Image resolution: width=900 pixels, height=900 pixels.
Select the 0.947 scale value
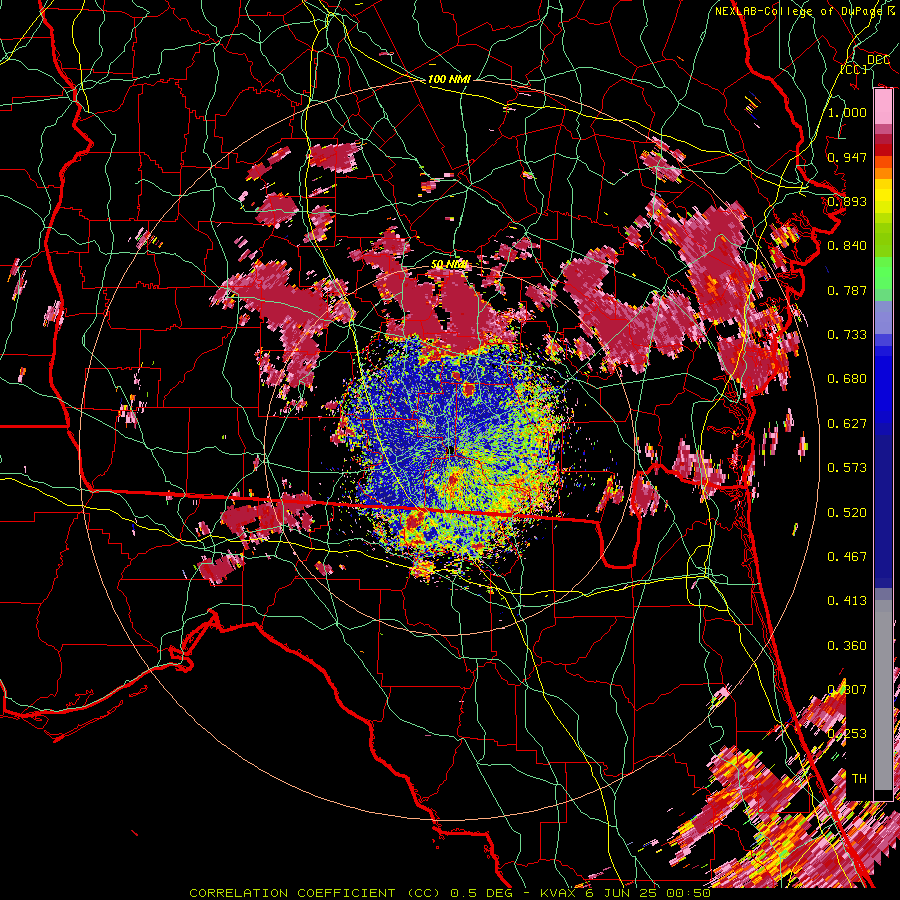pyautogui.click(x=847, y=157)
